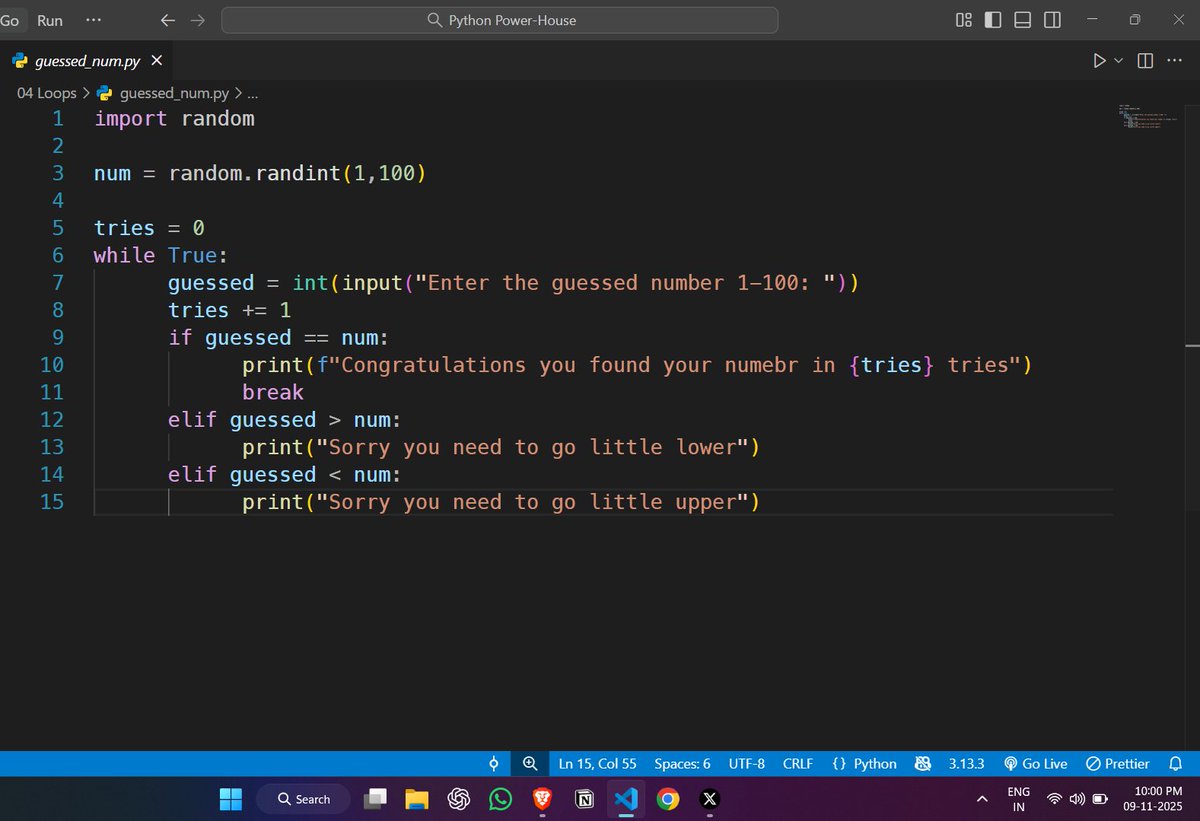The image size is (1200, 821).
Task: Click the volume speaker icon
Action: [x=1077, y=799]
